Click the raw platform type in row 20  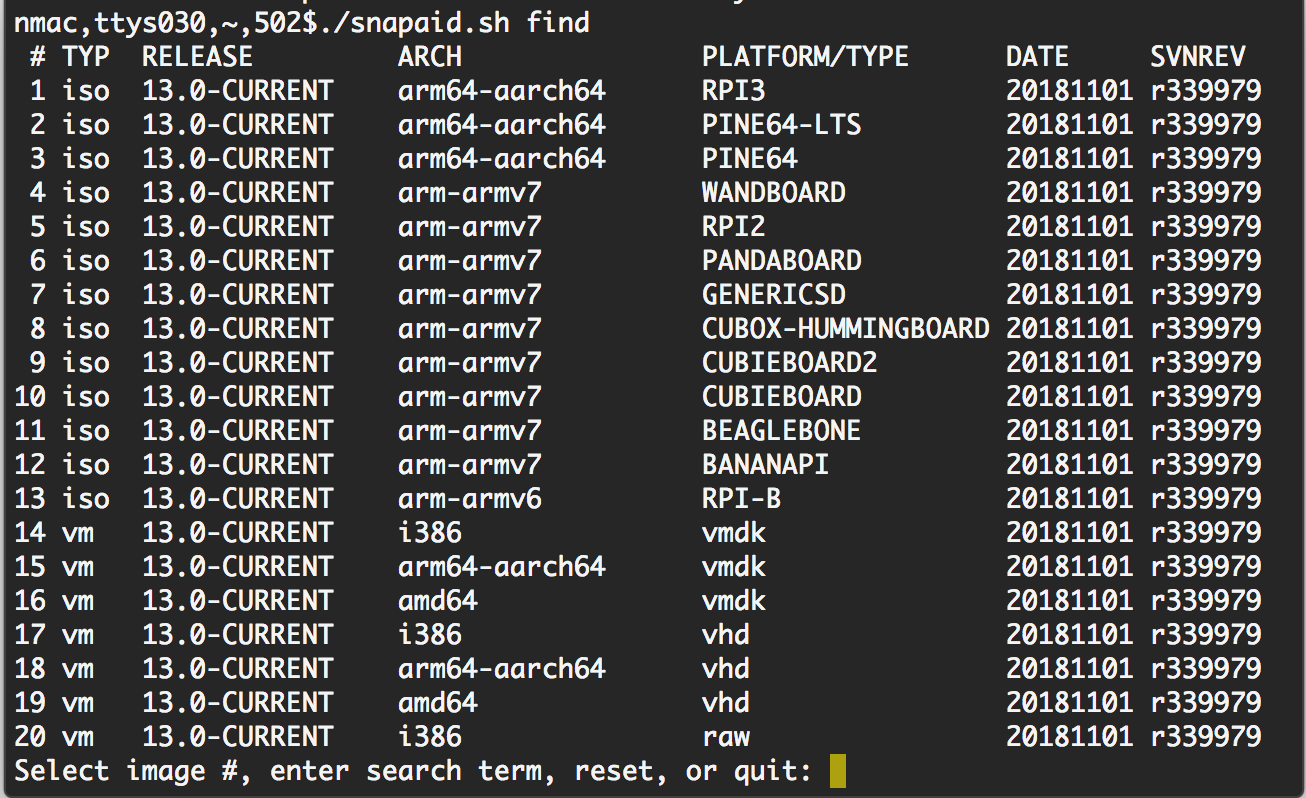pyautogui.click(x=725, y=737)
